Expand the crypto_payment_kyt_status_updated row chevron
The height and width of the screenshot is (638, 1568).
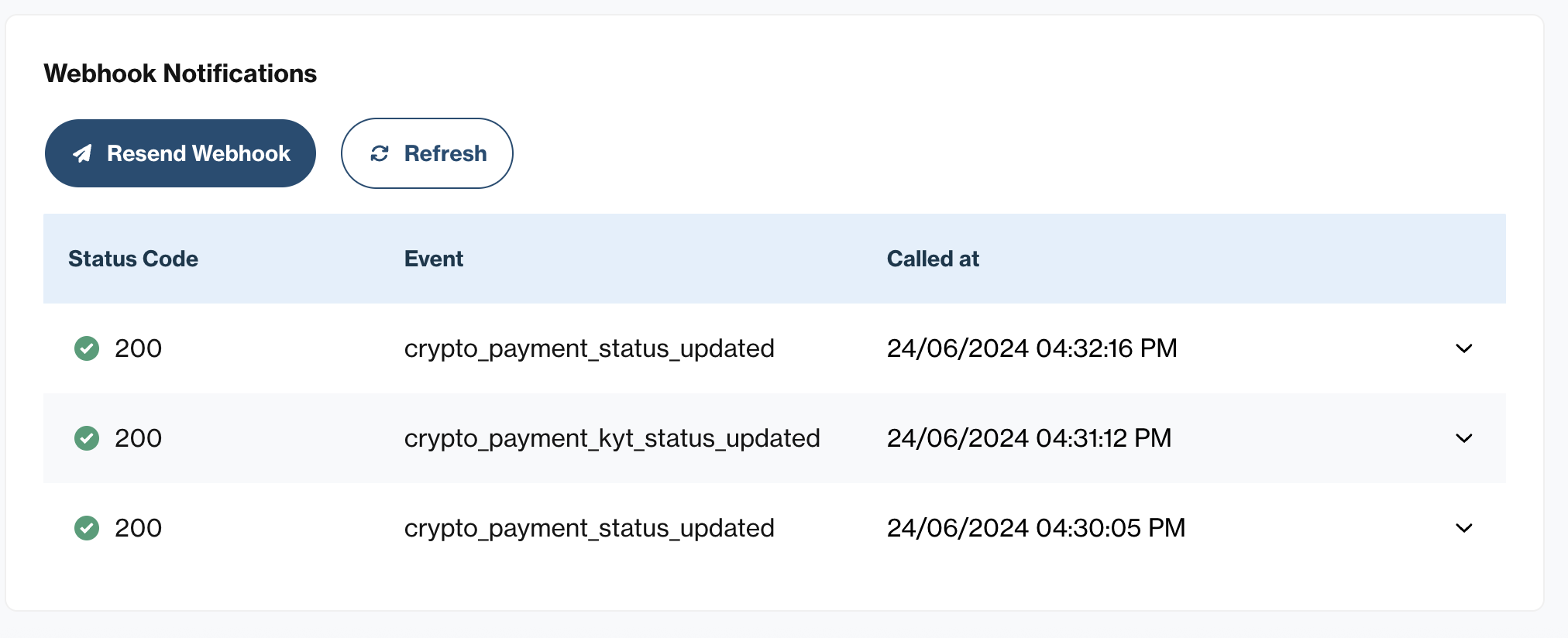pos(1463,438)
